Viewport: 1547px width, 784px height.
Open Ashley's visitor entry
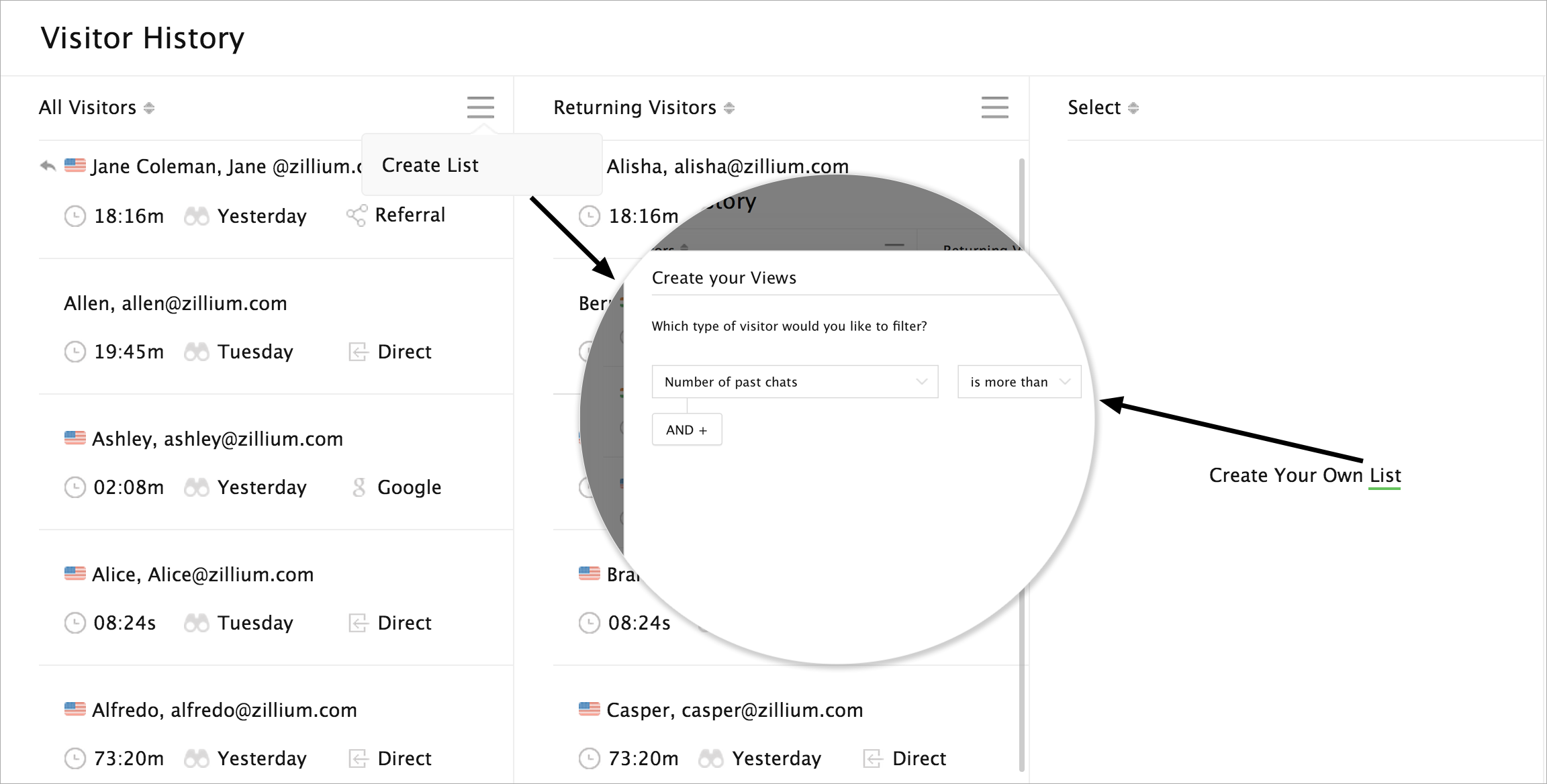coord(217,439)
